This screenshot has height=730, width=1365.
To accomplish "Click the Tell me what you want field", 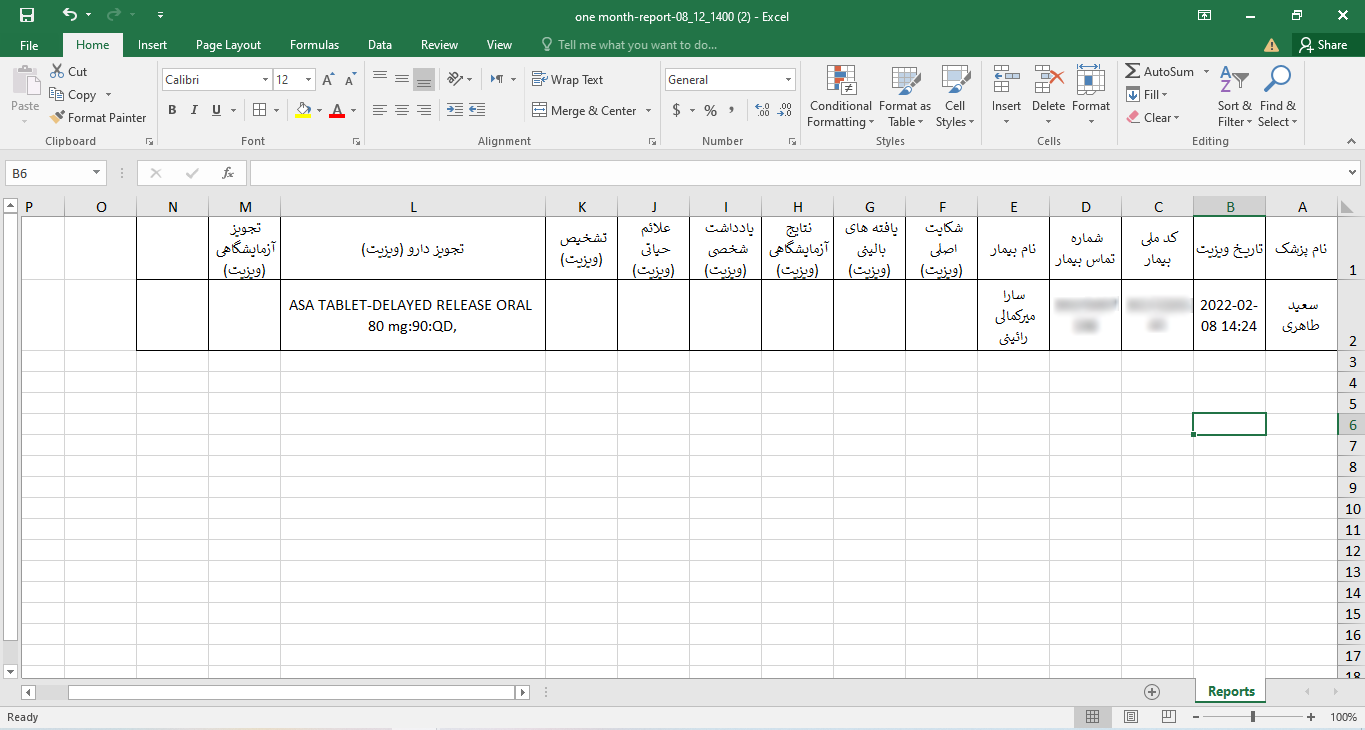I will (628, 45).
